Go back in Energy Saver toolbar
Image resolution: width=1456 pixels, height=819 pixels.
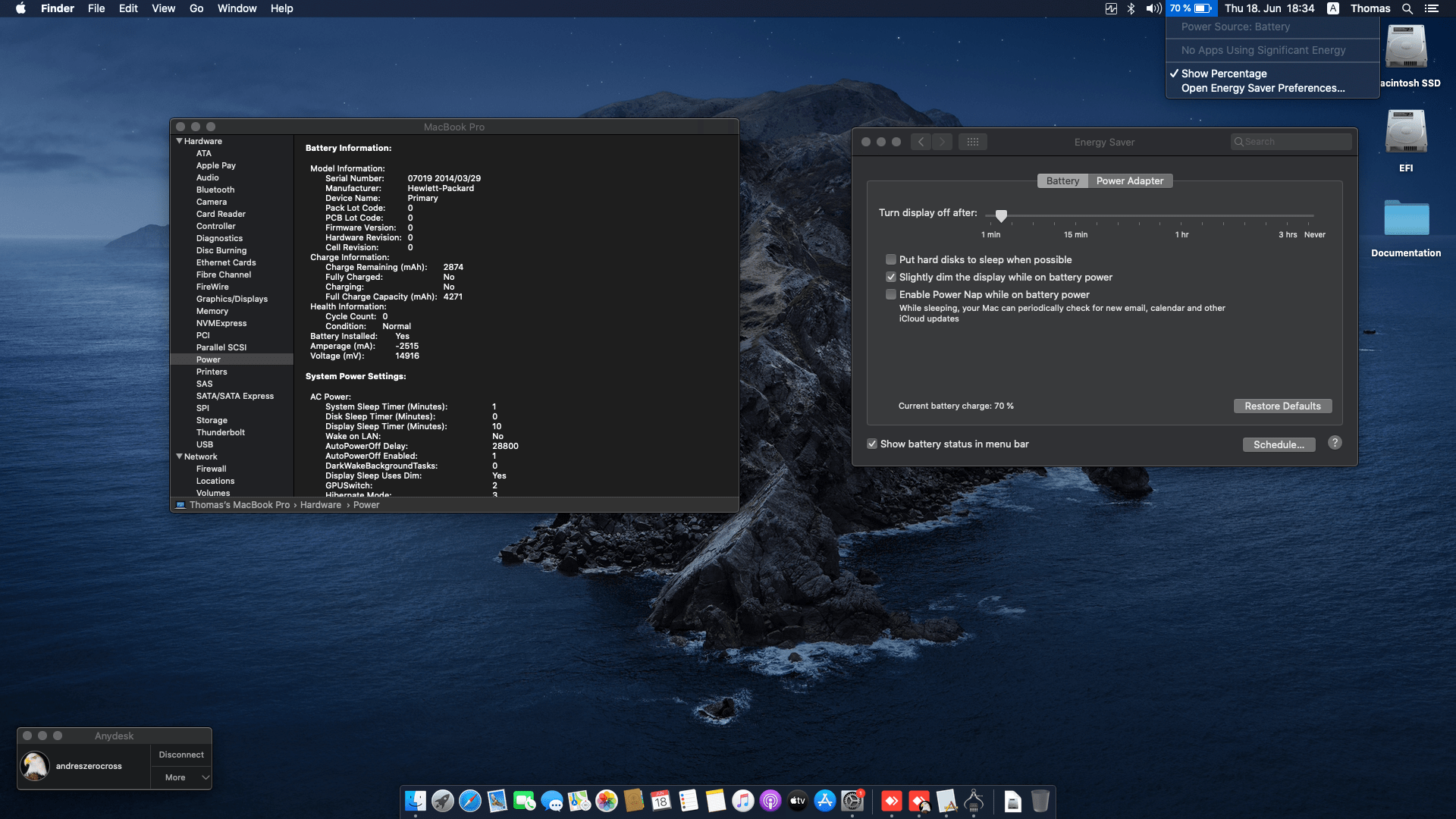921,142
